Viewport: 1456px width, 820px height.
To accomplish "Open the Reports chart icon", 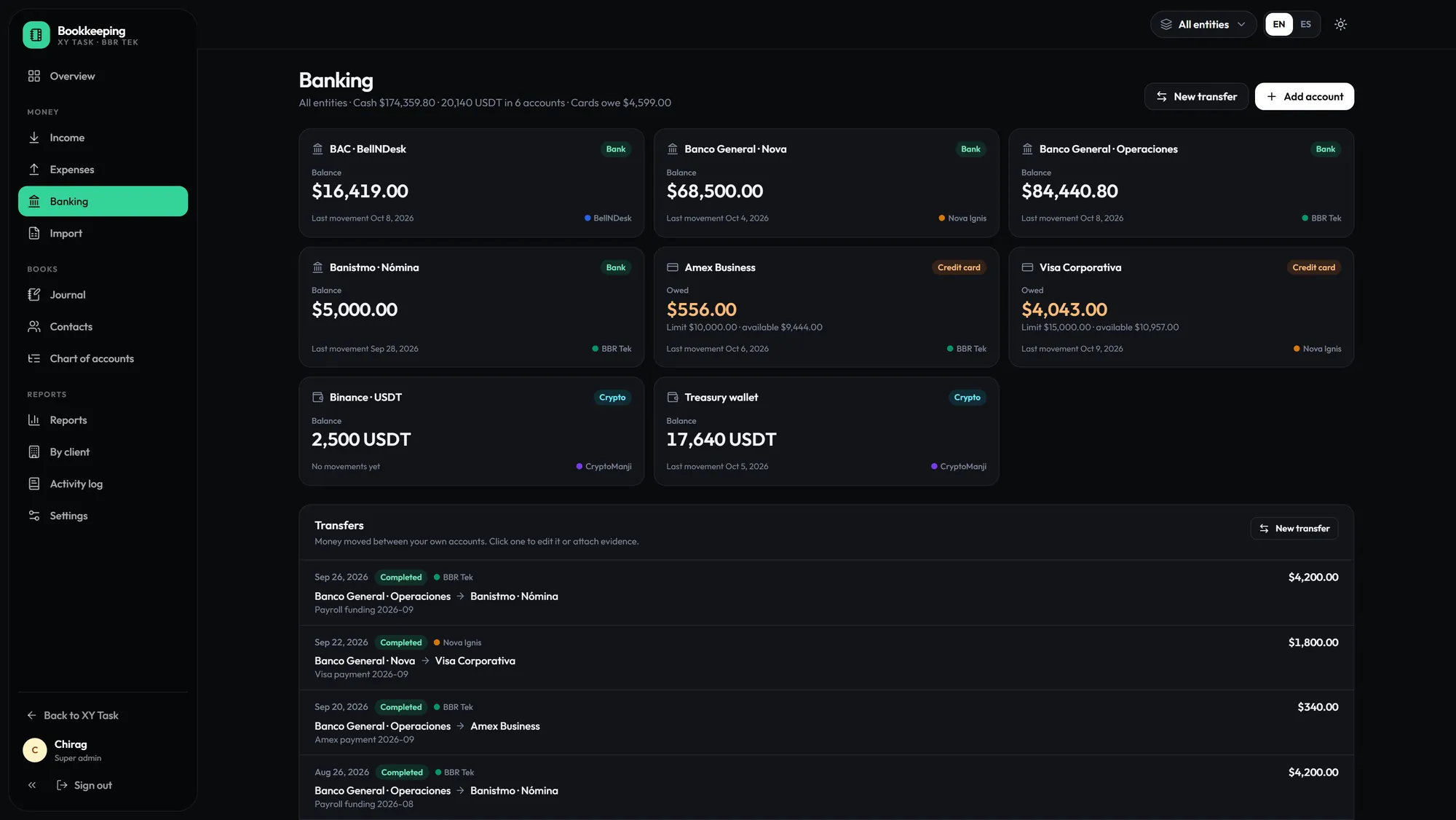I will (x=34, y=420).
